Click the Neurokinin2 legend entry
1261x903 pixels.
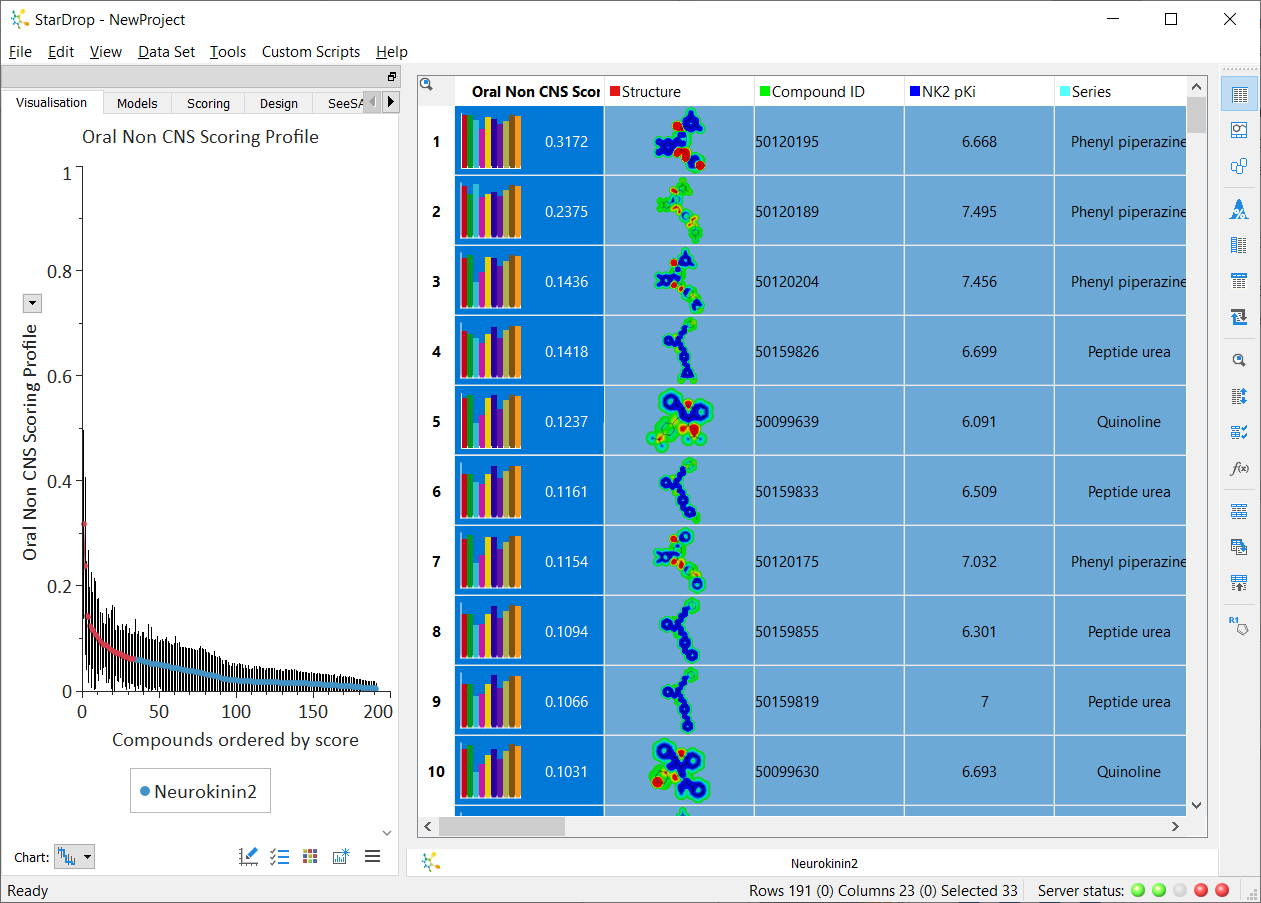(x=200, y=792)
